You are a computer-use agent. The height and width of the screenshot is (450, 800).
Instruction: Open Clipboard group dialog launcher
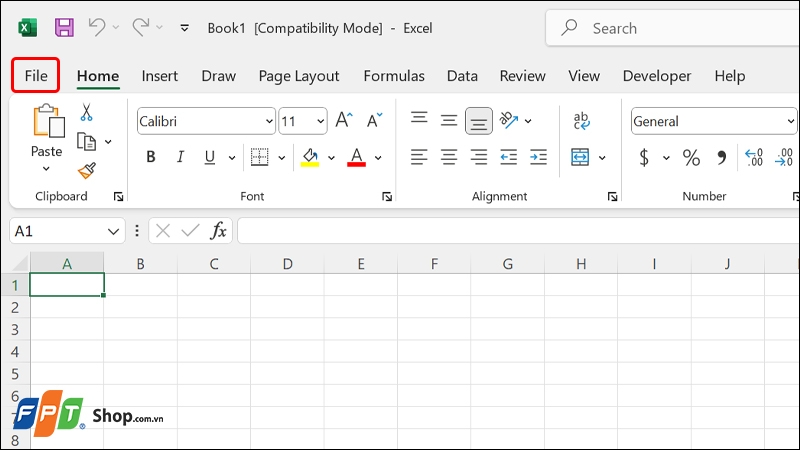(118, 196)
